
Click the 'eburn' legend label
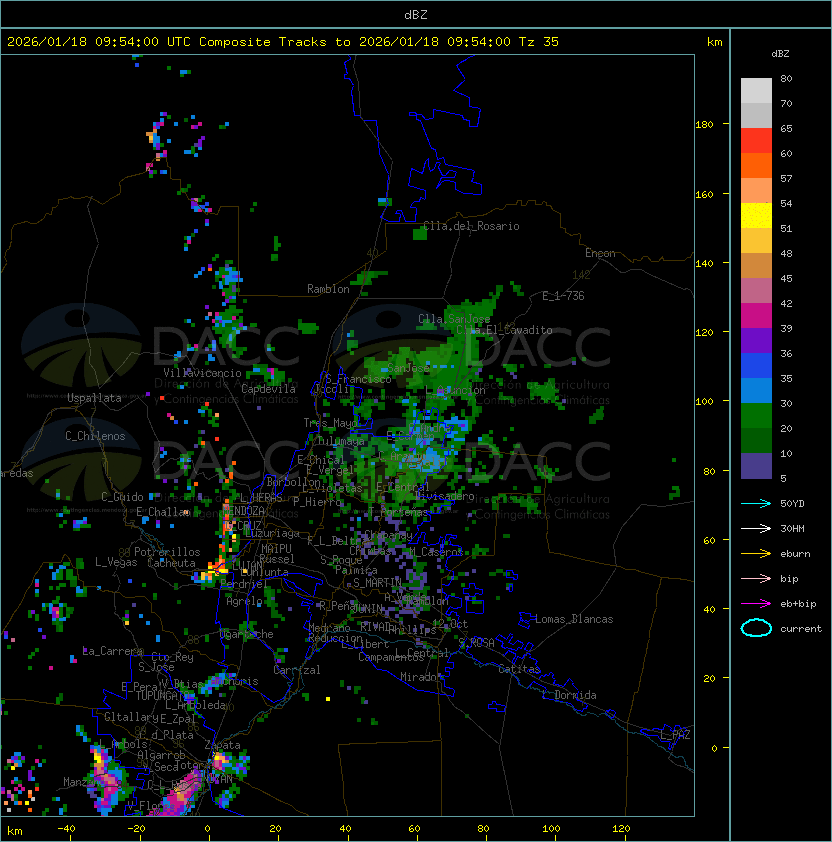(795, 554)
